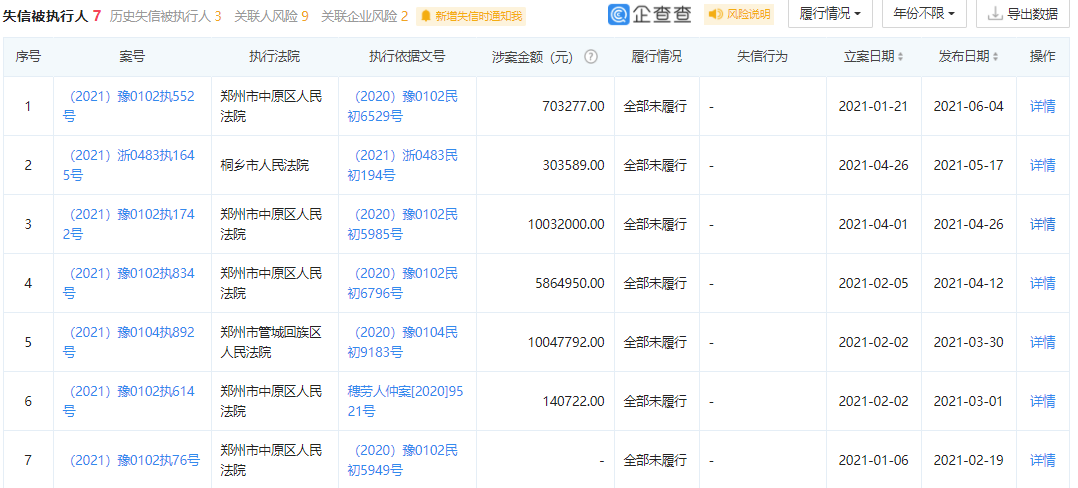Image resolution: width=1078 pixels, height=488 pixels.
Task: Click the bell icon in 新增失信时通知我
Action: [426, 16]
